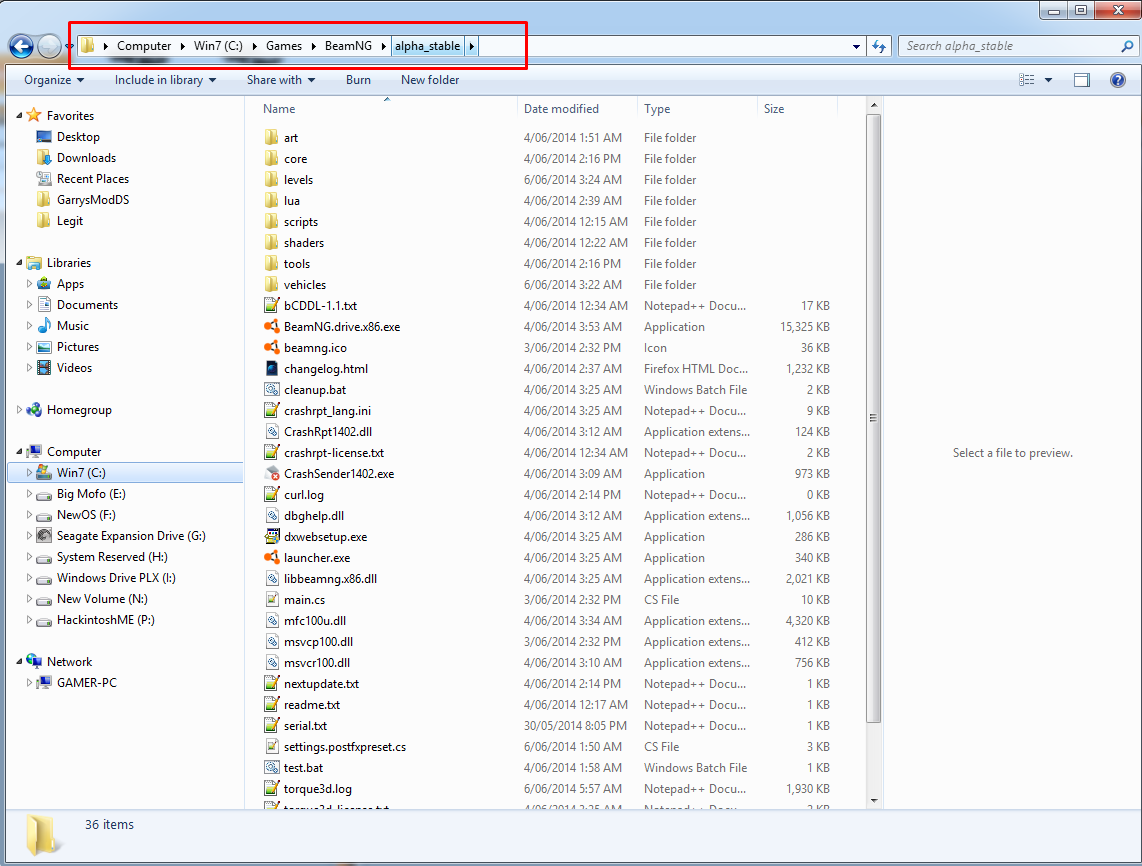The image size is (1142, 866).
Task: Open the recent pages dropdown arrow
Action: tap(69, 46)
